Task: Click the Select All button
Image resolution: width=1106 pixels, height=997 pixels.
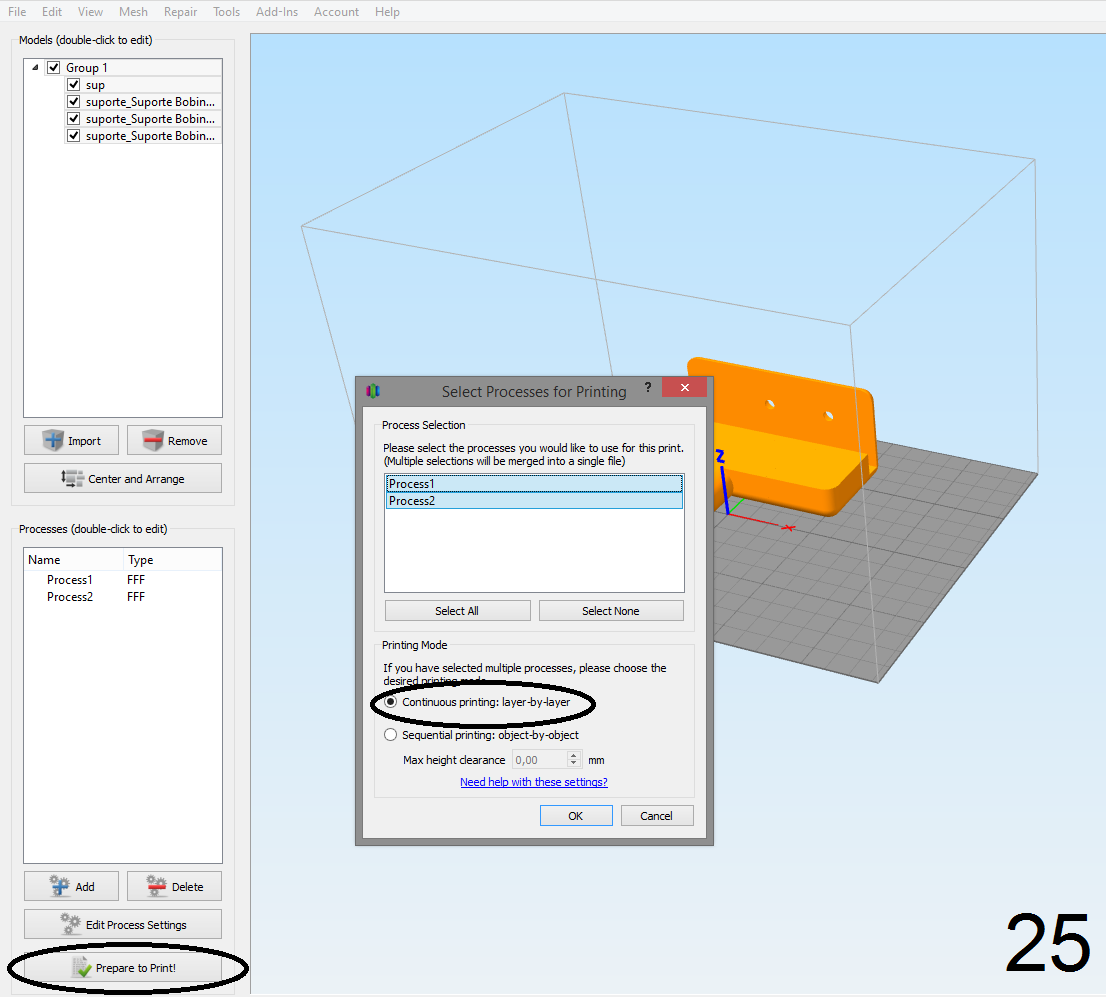Action: coord(457,611)
